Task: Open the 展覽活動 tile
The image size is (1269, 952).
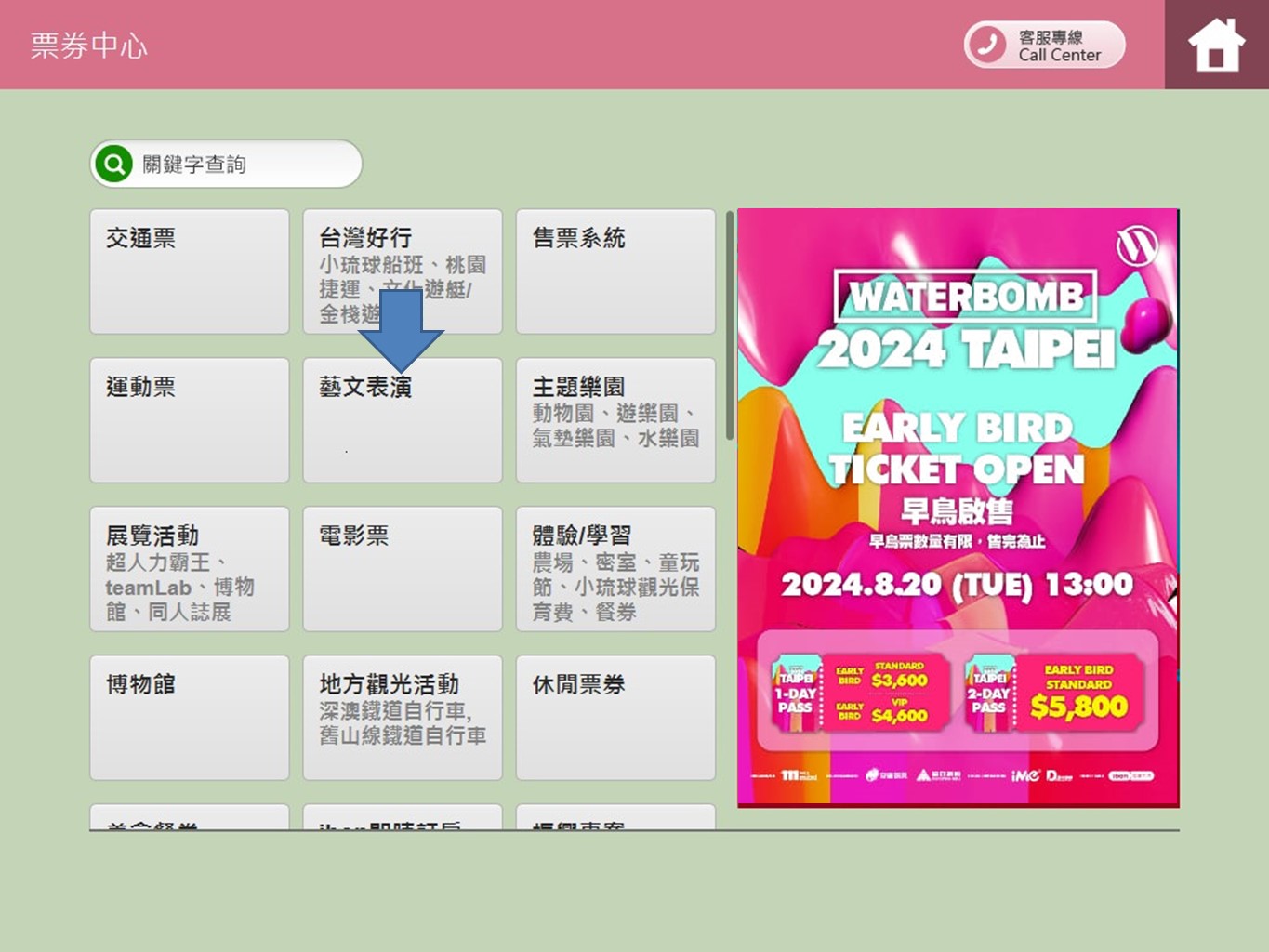Action: tap(190, 569)
